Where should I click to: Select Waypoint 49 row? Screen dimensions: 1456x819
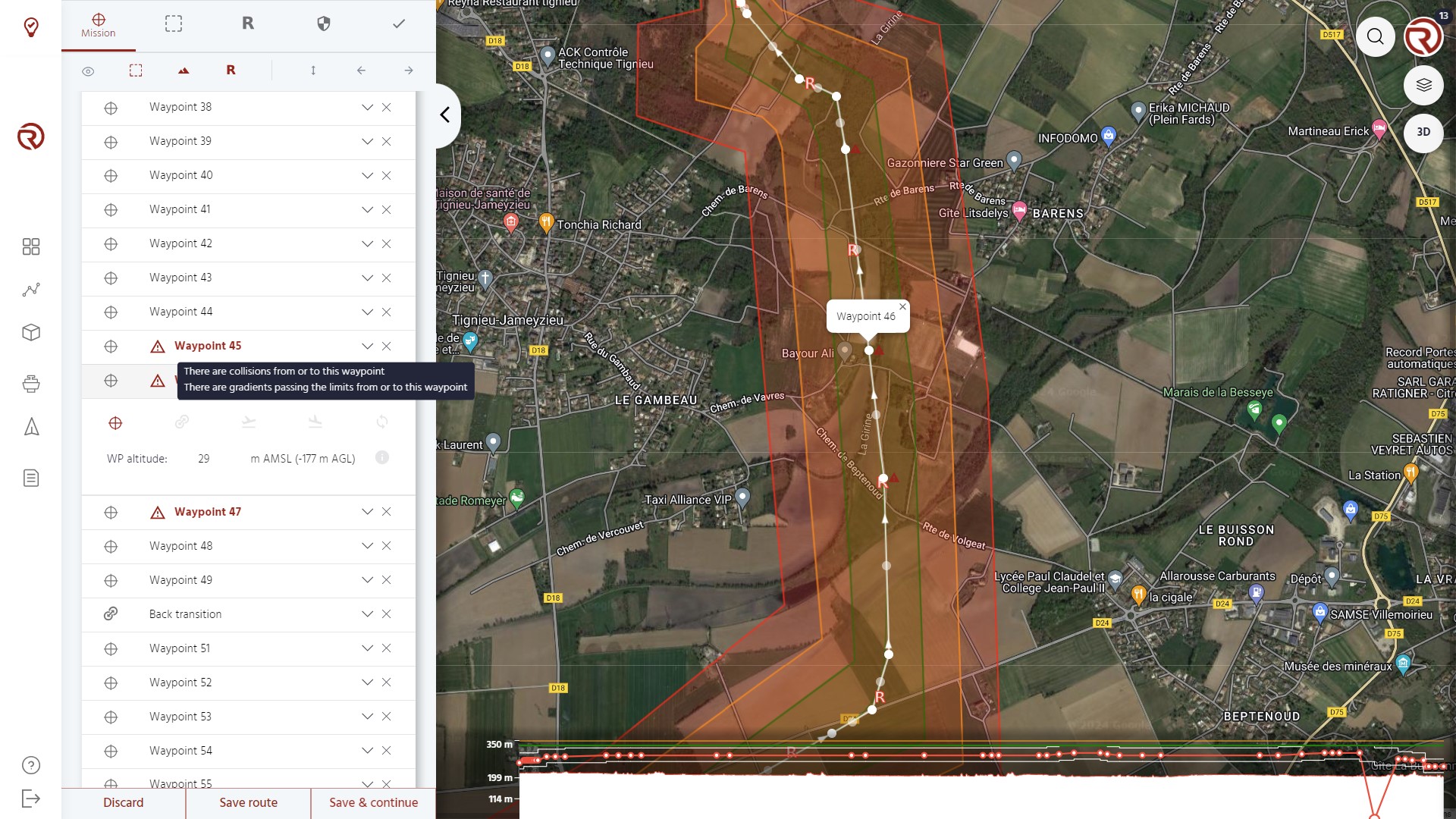click(249, 580)
